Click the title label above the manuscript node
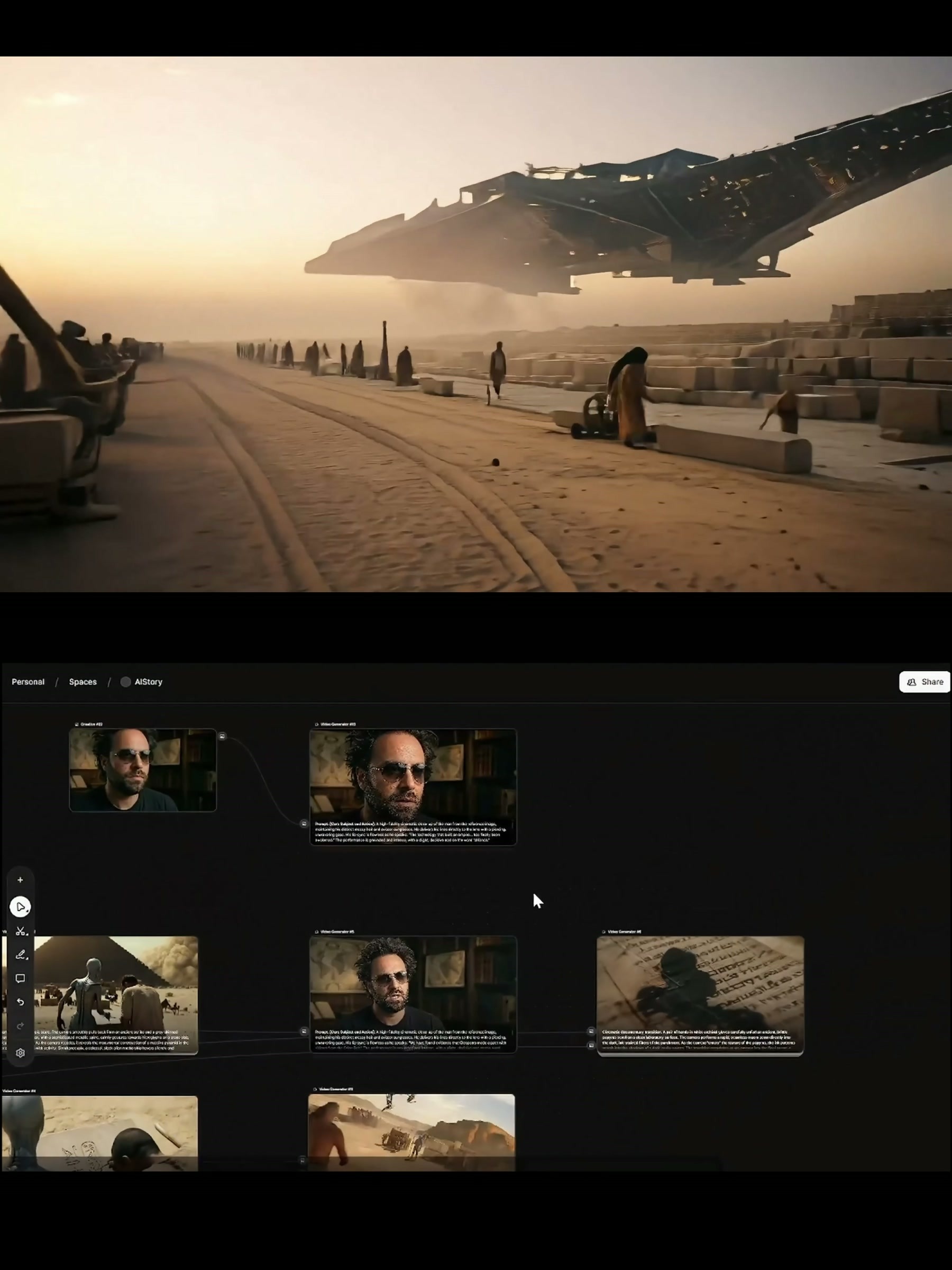 pyautogui.click(x=621, y=931)
